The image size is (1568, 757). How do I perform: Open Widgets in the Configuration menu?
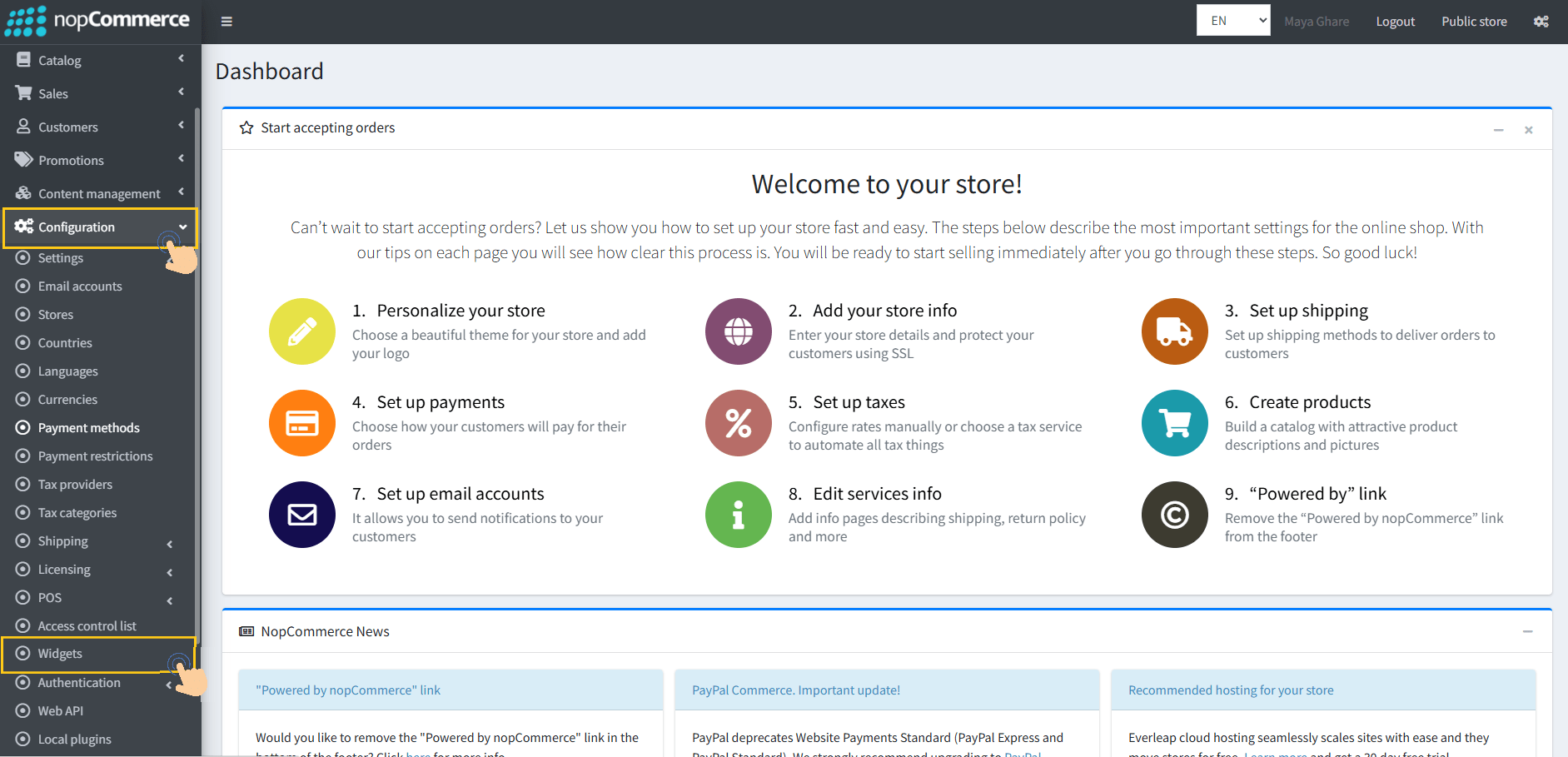coord(61,654)
